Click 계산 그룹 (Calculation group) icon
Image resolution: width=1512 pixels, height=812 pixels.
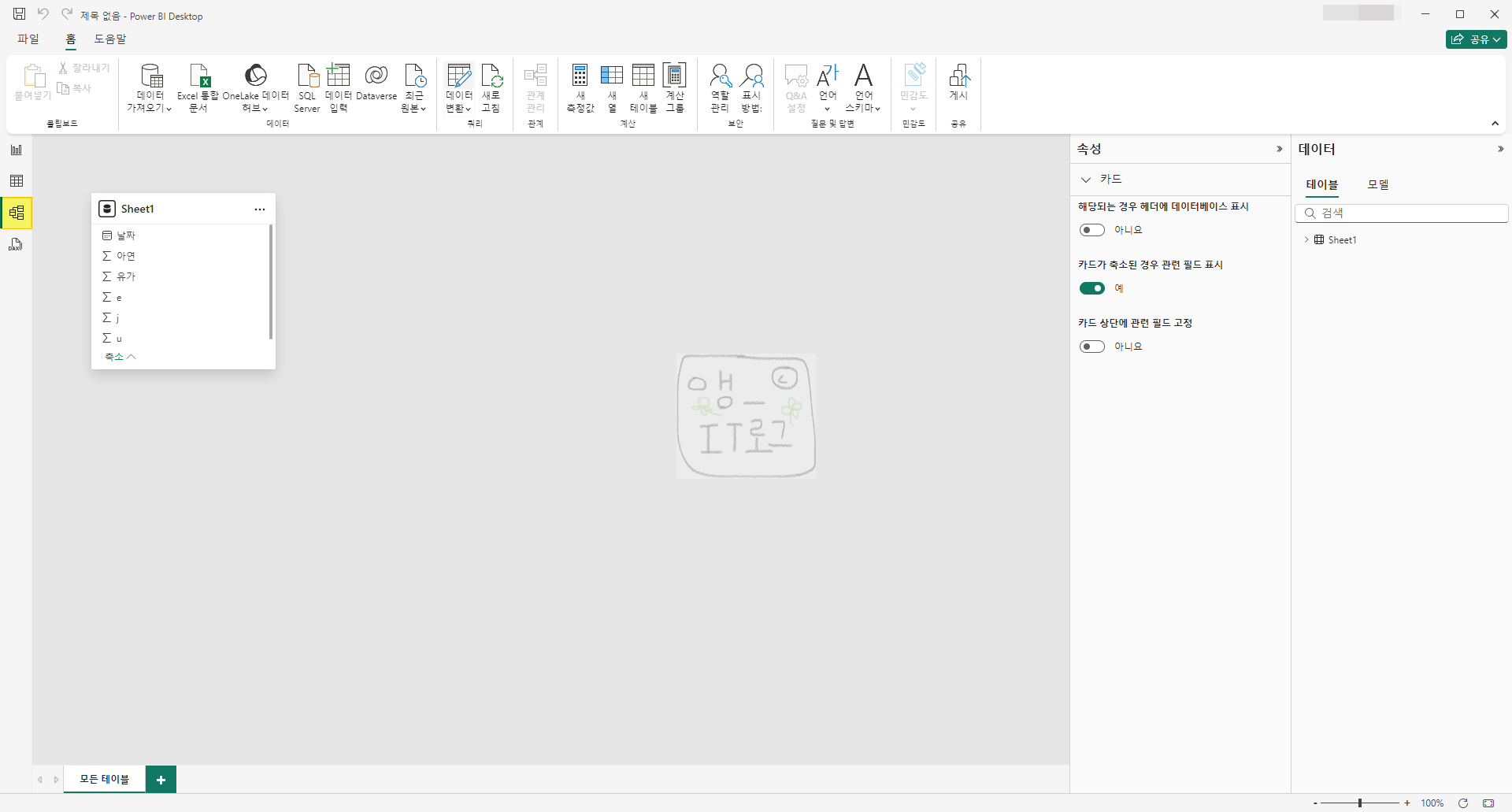coord(675,88)
